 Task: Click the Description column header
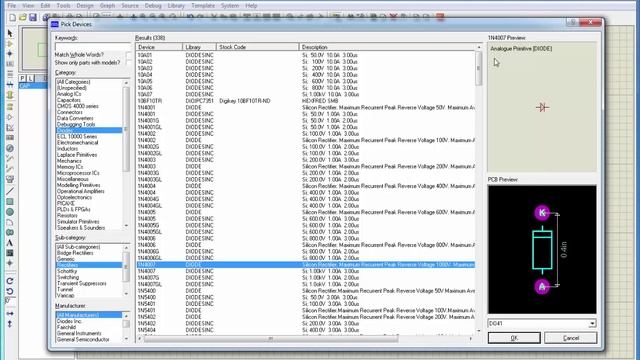(x=387, y=47)
